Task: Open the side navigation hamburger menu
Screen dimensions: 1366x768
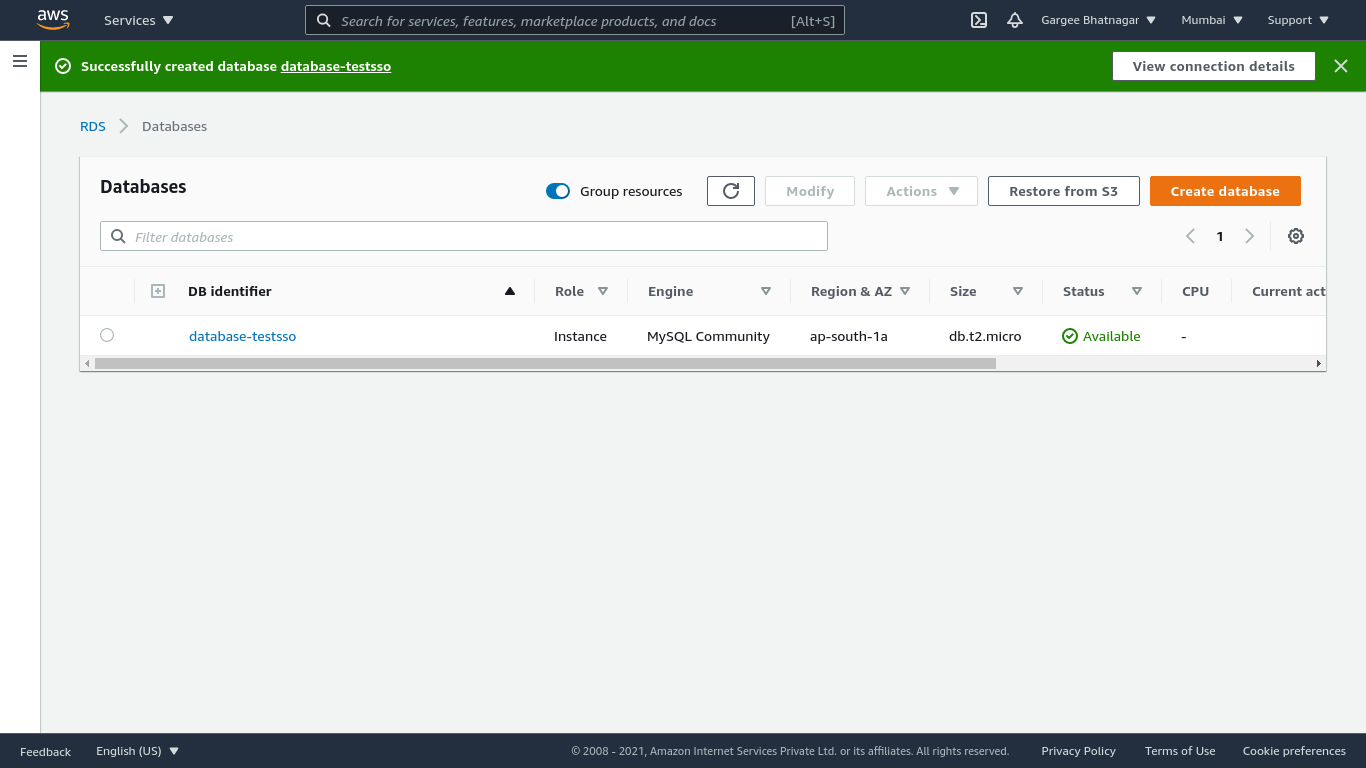Action: [x=20, y=61]
